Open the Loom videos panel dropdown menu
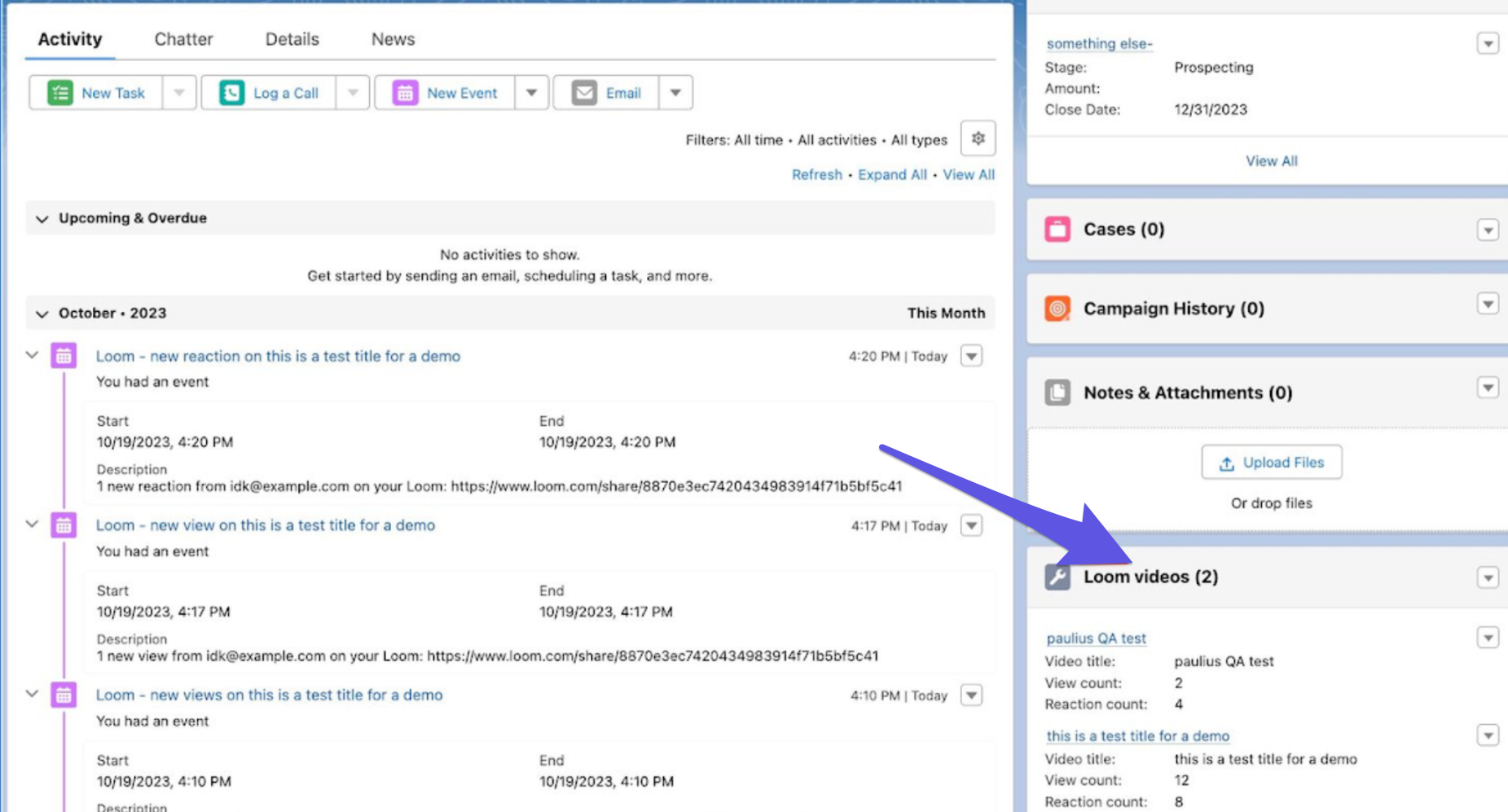The width and height of the screenshot is (1508, 812). pos(1488,577)
